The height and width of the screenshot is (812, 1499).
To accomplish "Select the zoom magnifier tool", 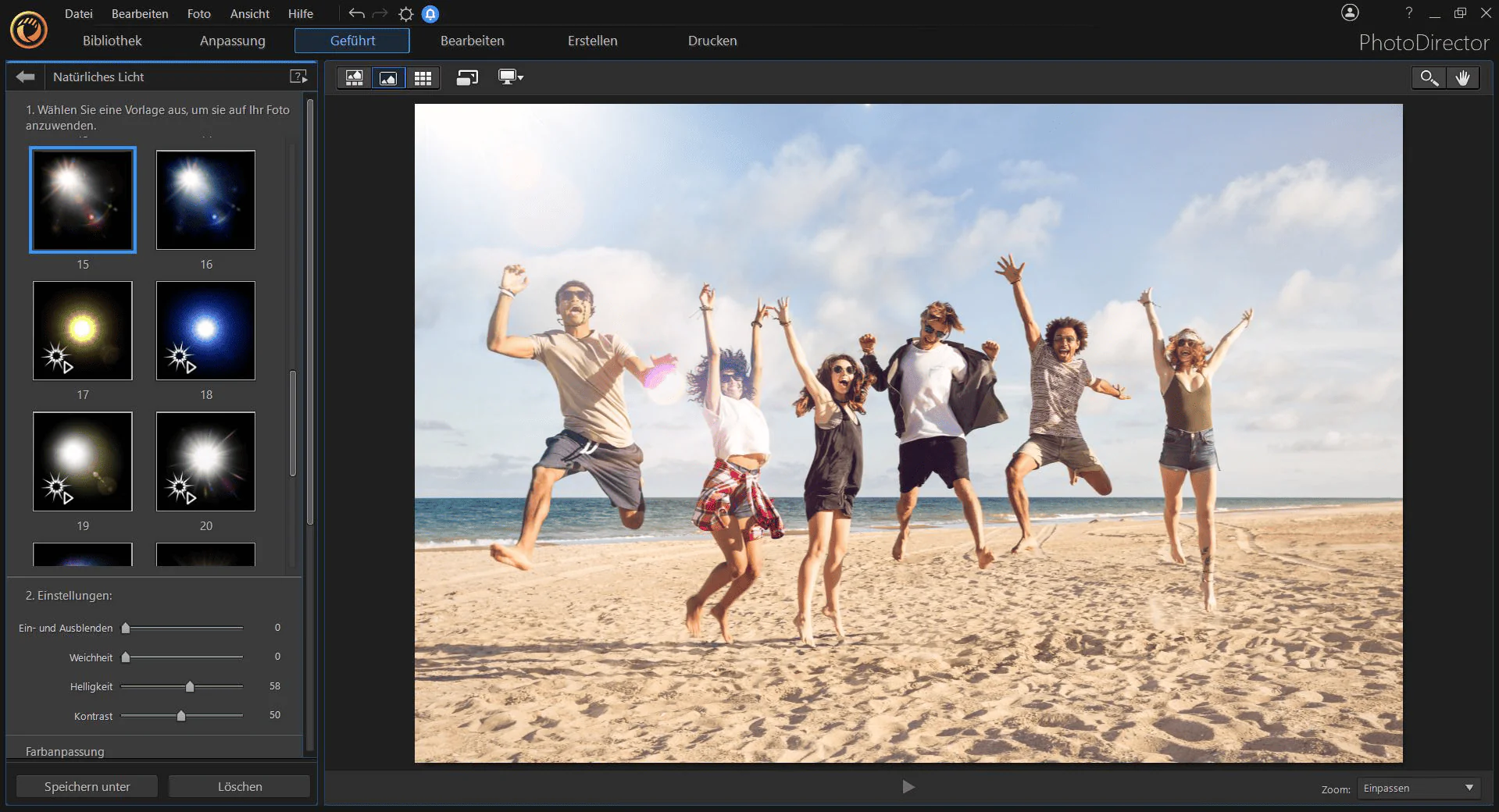I will pos(1429,77).
